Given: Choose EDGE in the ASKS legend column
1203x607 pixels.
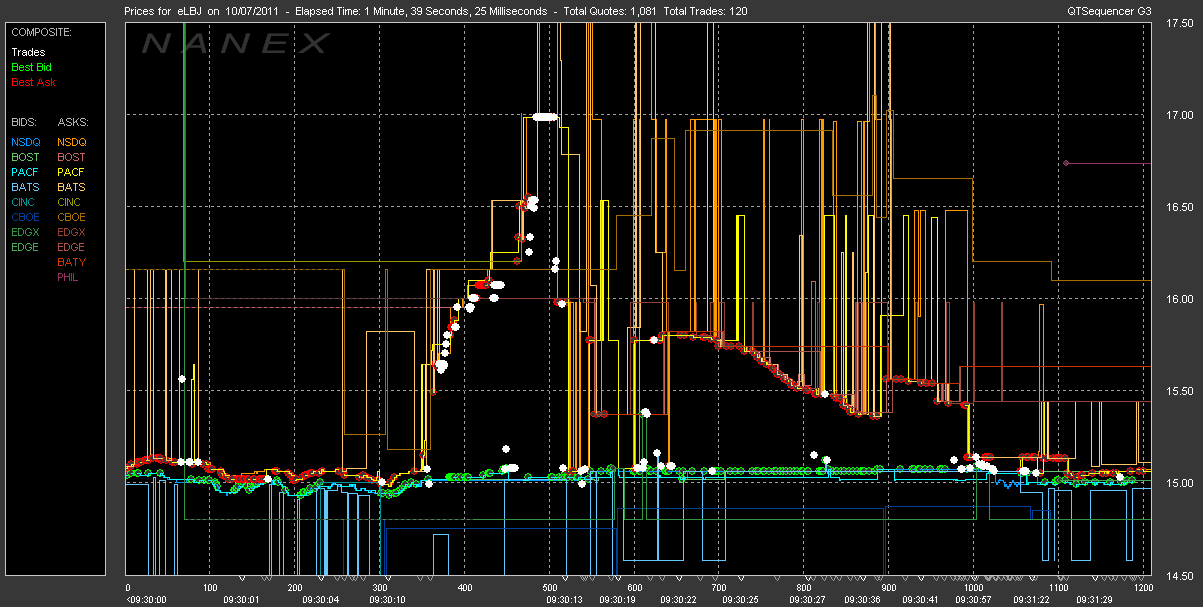Looking at the screenshot, I should click(x=72, y=247).
